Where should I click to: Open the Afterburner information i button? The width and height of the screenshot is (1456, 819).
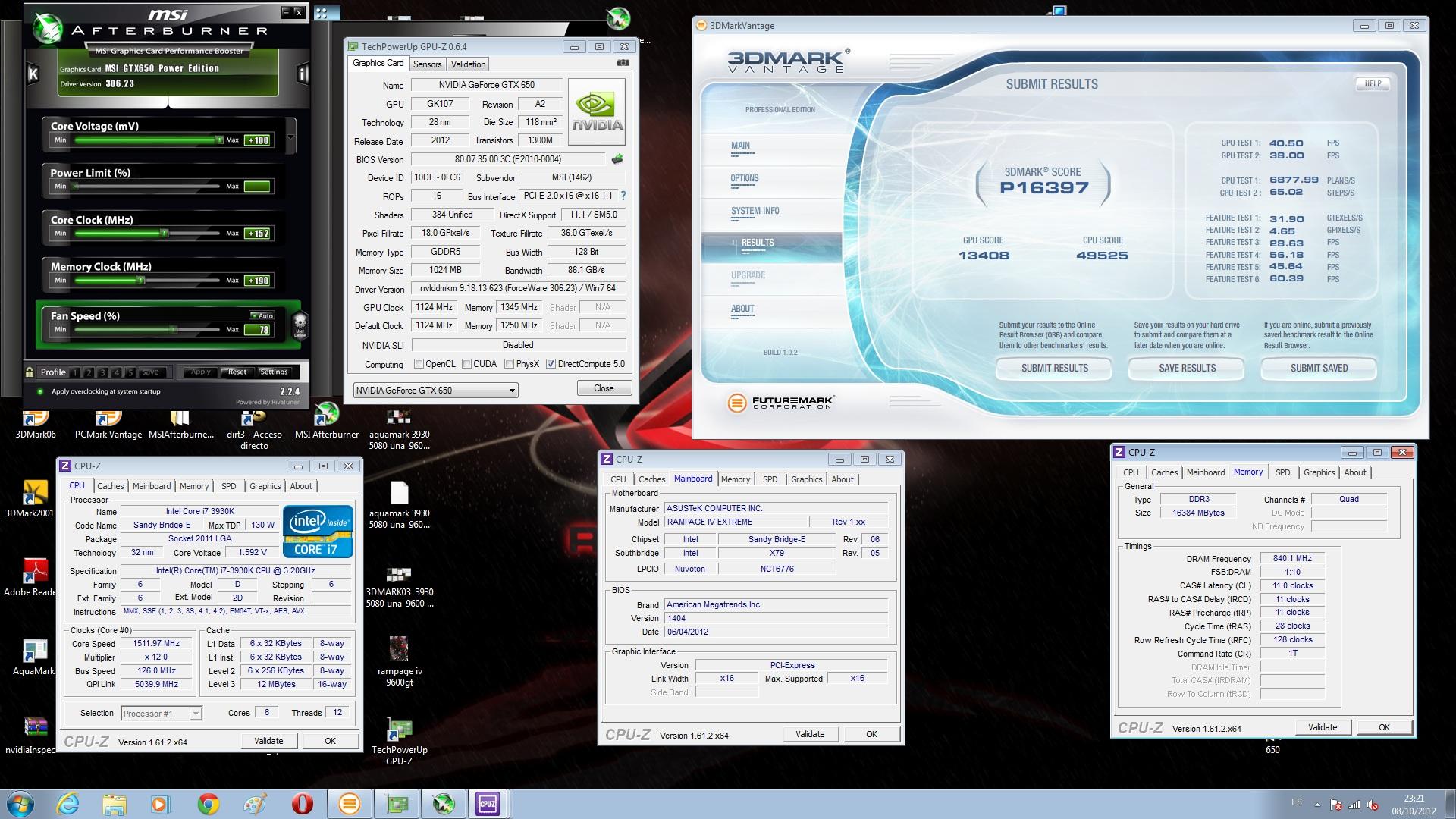[303, 74]
